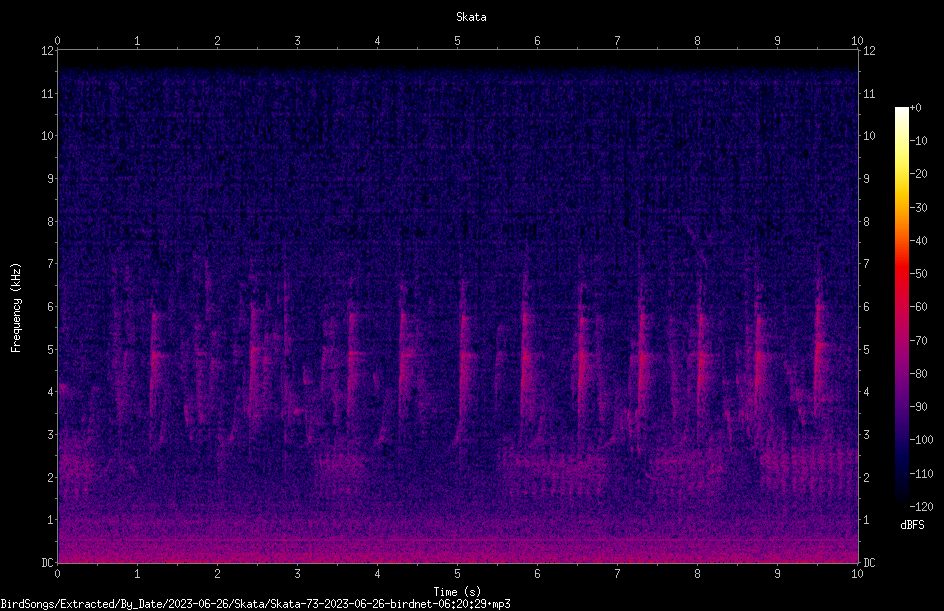This screenshot has width=944, height=611.
Task: Click the '11' tick on right frequency axis
Action: pyautogui.click(x=869, y=93)
